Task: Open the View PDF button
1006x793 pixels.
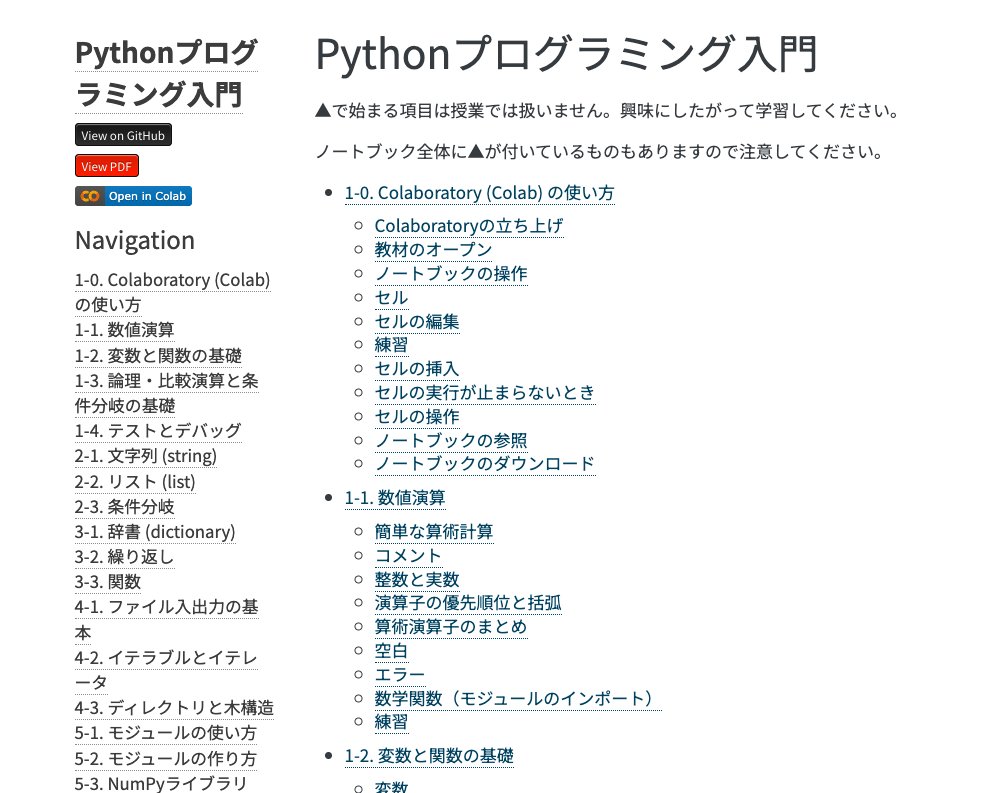Action: pos(107,166)
